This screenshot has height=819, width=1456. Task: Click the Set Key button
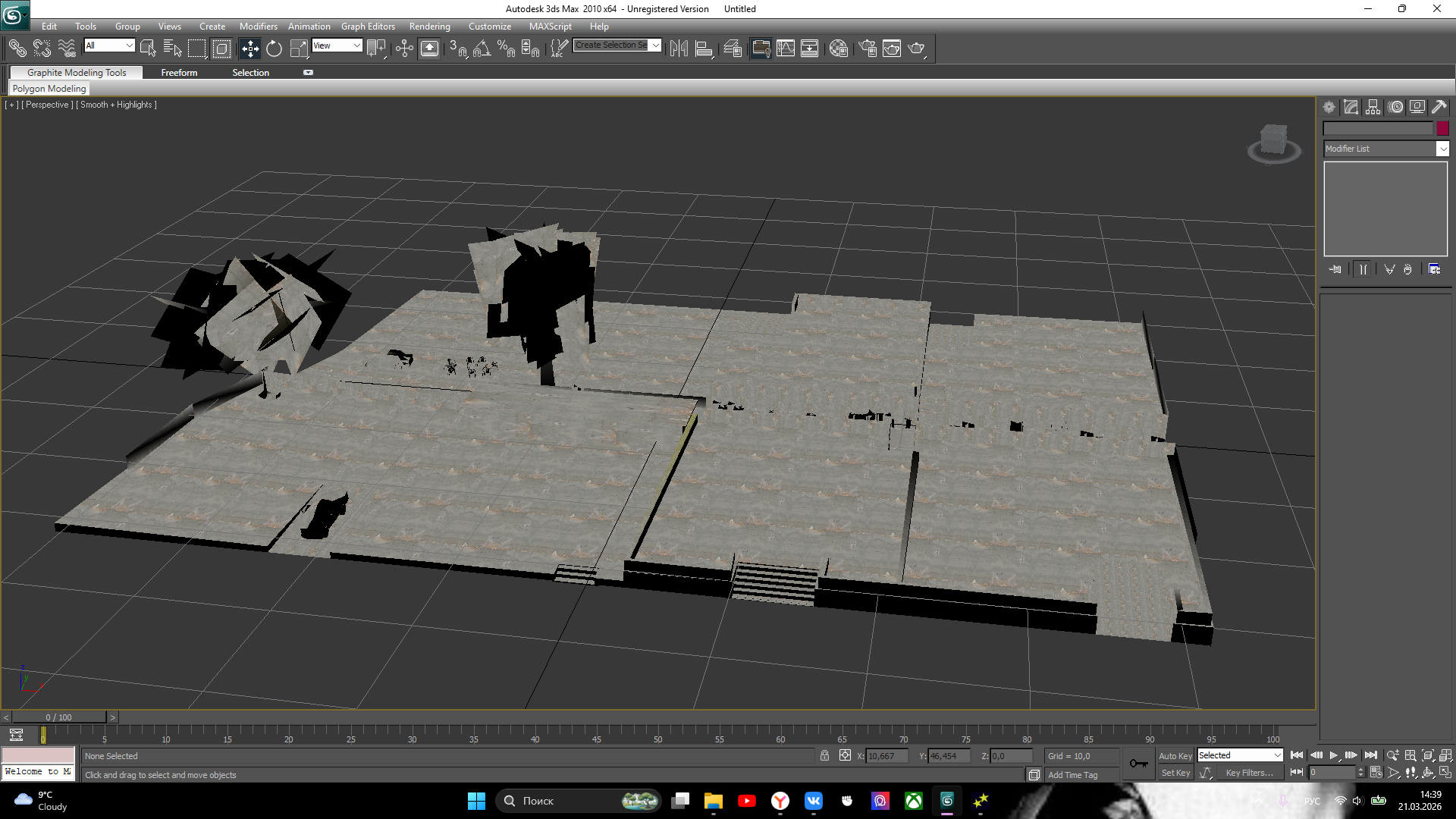point(1175,773)
